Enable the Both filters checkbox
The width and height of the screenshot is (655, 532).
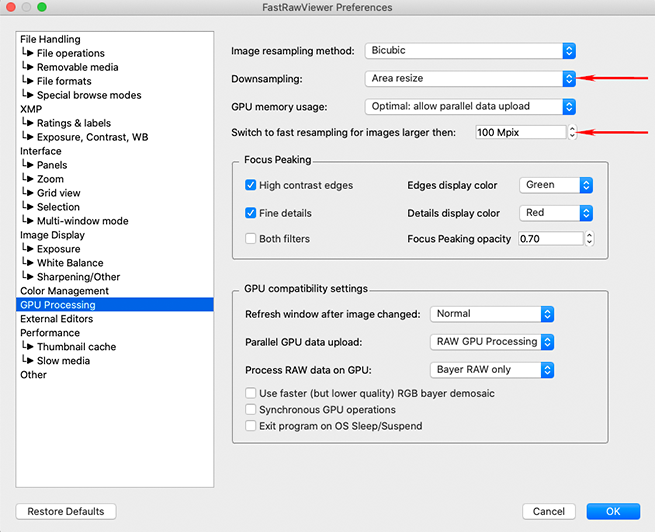pos(251,239)
